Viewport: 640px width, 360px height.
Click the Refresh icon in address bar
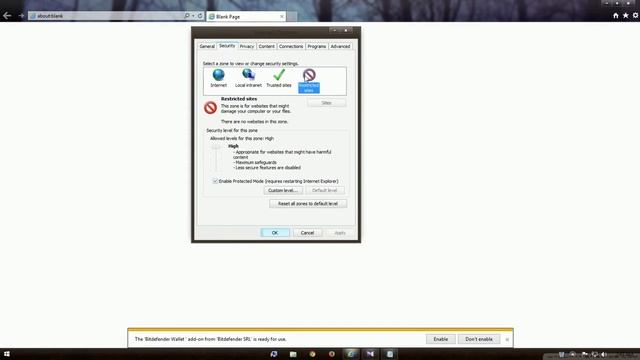200,16
